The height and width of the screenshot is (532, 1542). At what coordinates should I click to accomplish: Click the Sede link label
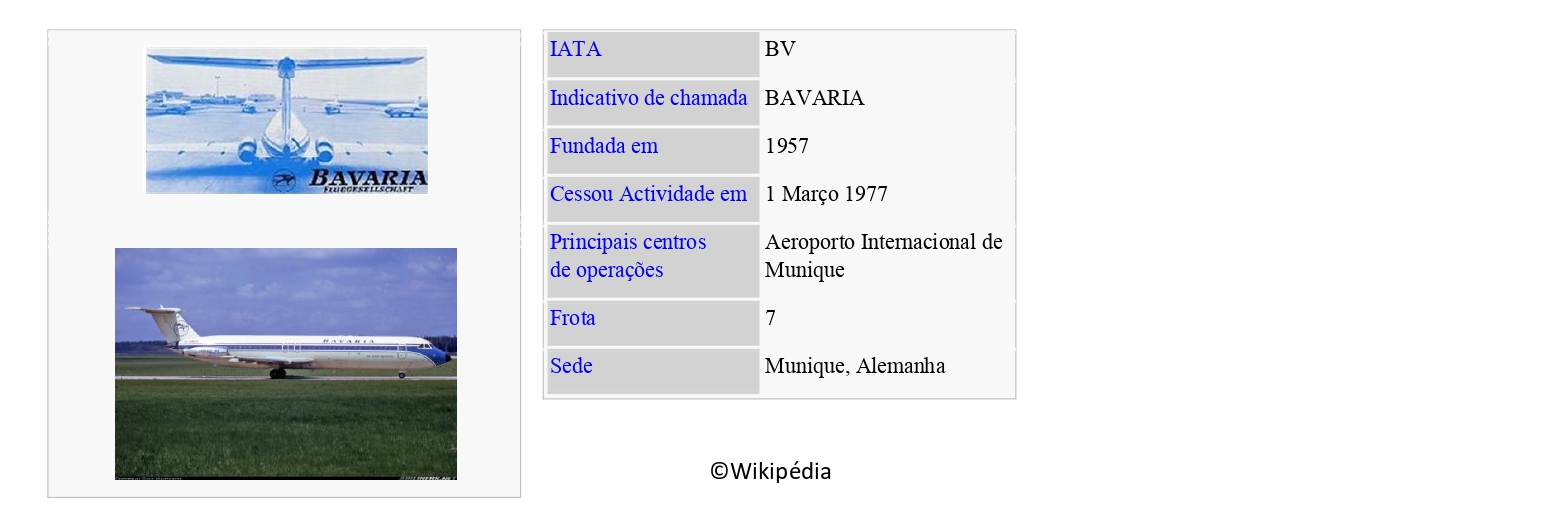571,366
